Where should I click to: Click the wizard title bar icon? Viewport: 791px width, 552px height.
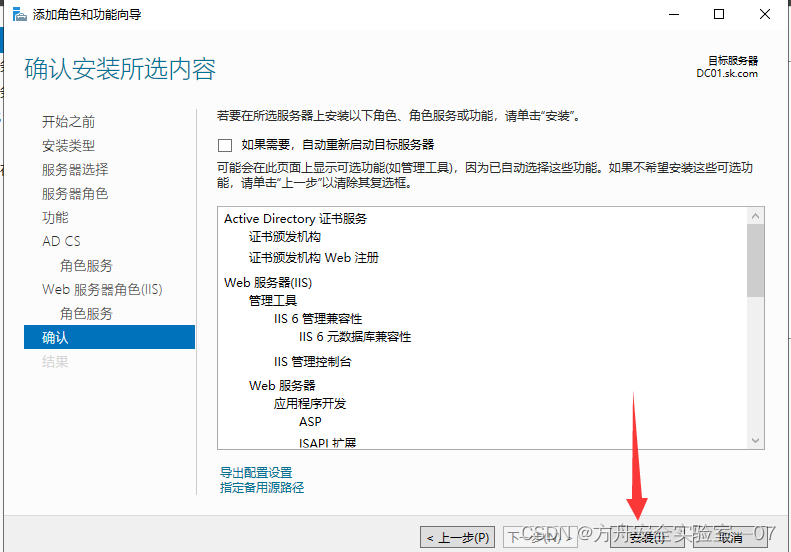point(20,15)
